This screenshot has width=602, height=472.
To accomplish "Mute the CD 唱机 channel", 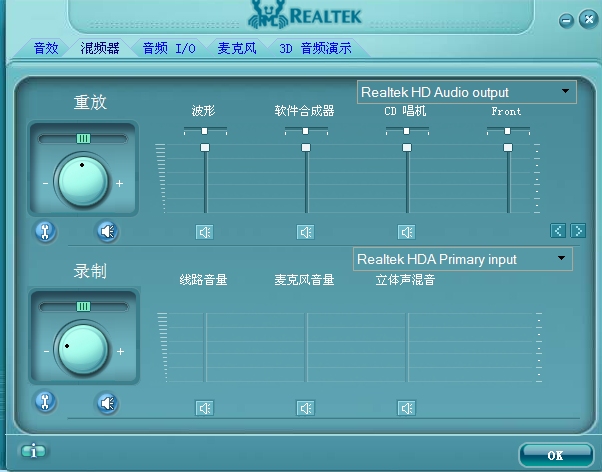I will pyautogui.click(x=406, y=232).
